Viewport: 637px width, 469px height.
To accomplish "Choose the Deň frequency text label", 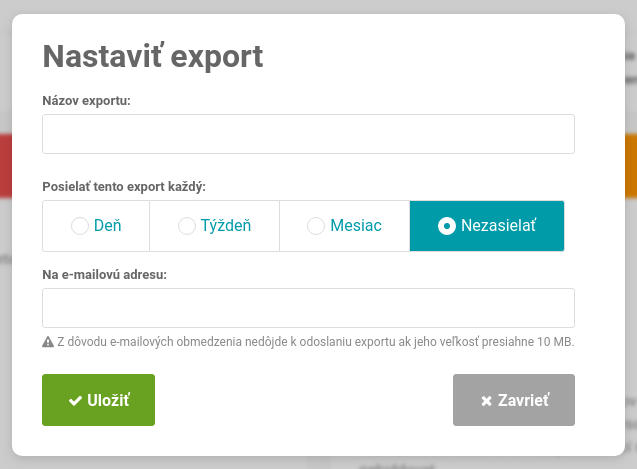I will (x=108, y=226).
